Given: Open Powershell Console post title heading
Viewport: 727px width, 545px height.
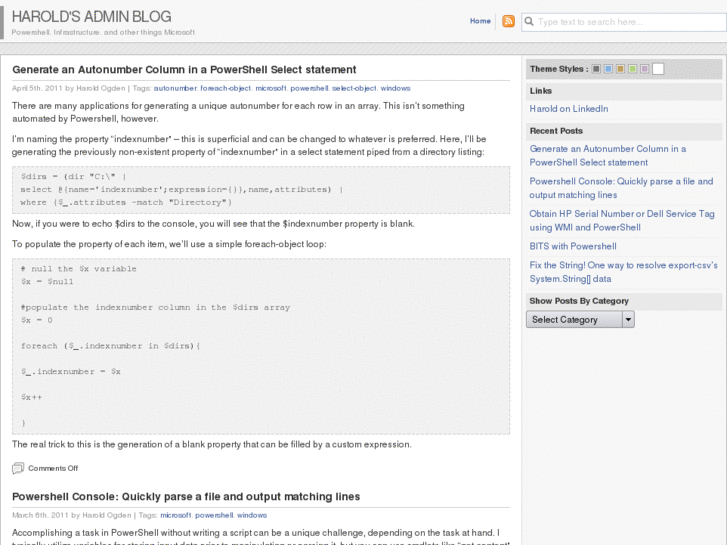Looking at the screenshot, I should pos(186,496).
